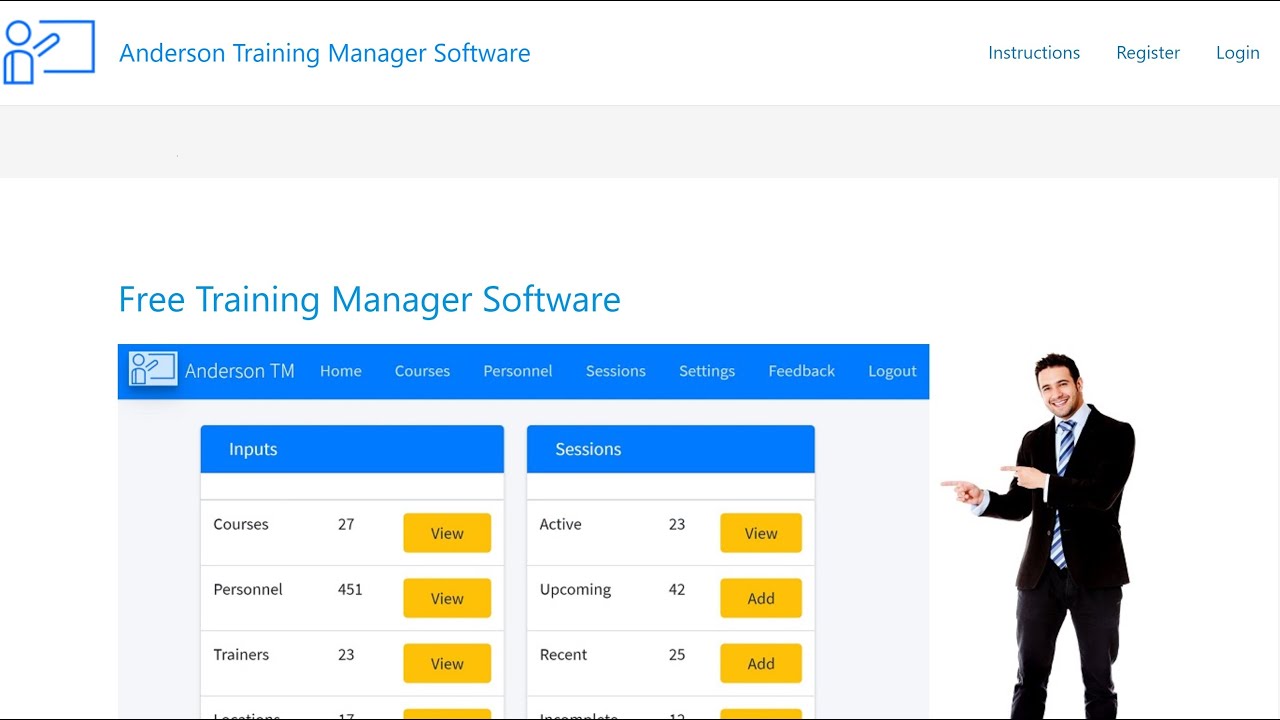The width and height of the screenshot is (1280, 720).
Task: Click the Upcoming count 42
Action: (677, 589)
